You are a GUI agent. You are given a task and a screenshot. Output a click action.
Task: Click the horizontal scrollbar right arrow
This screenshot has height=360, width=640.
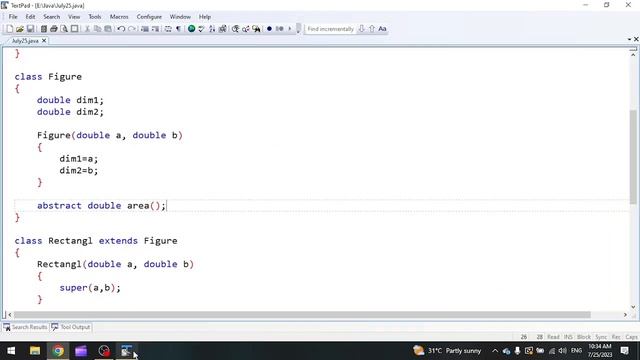[625, 315]
